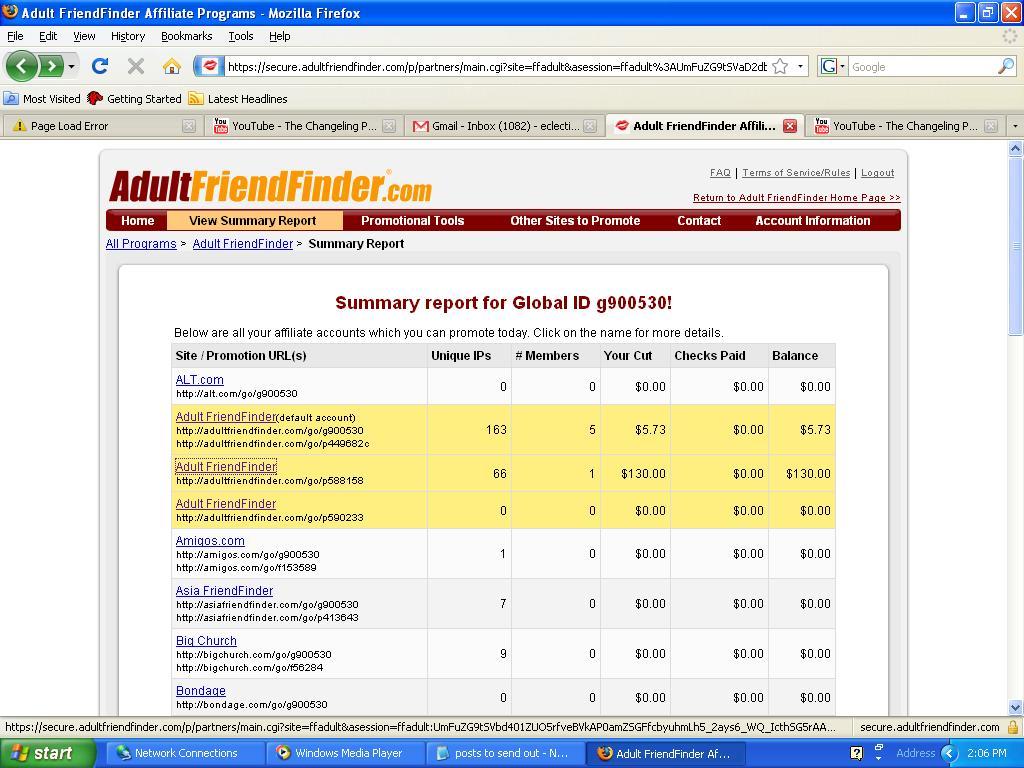Reload the current page
1024x768 pixels.
[100, 65]
